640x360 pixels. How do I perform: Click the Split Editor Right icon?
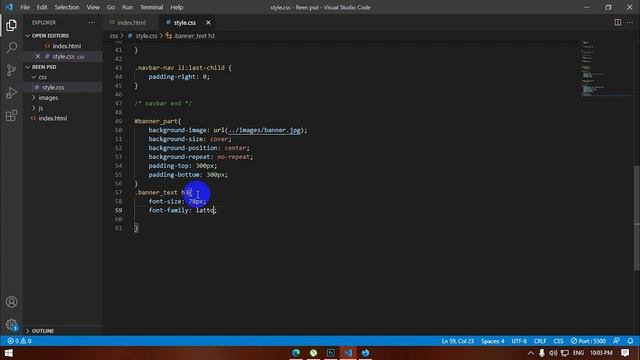(618, 22)
